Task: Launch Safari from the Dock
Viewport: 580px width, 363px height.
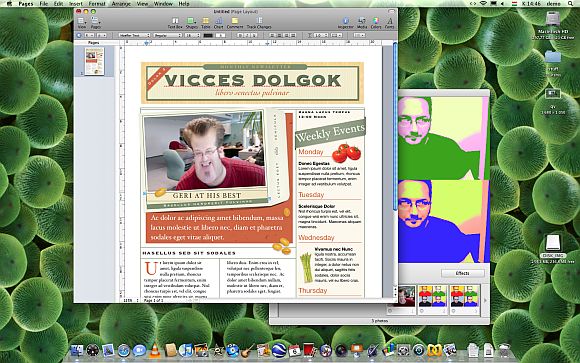Action: (124, 350)
